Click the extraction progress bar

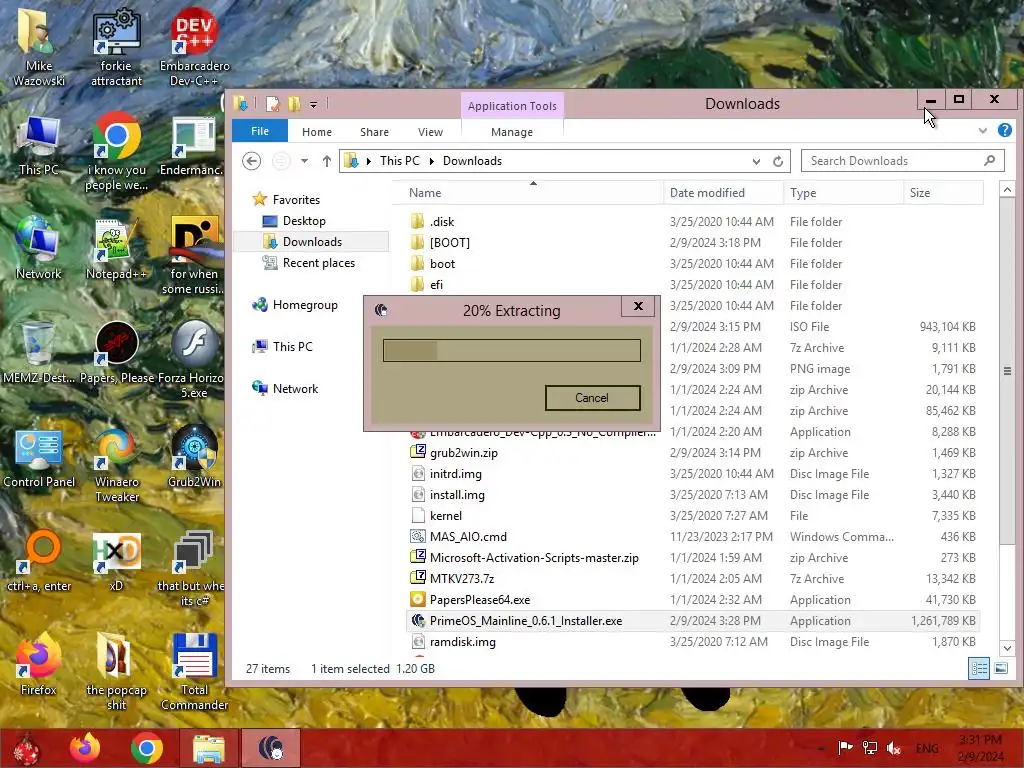(511, 351)
